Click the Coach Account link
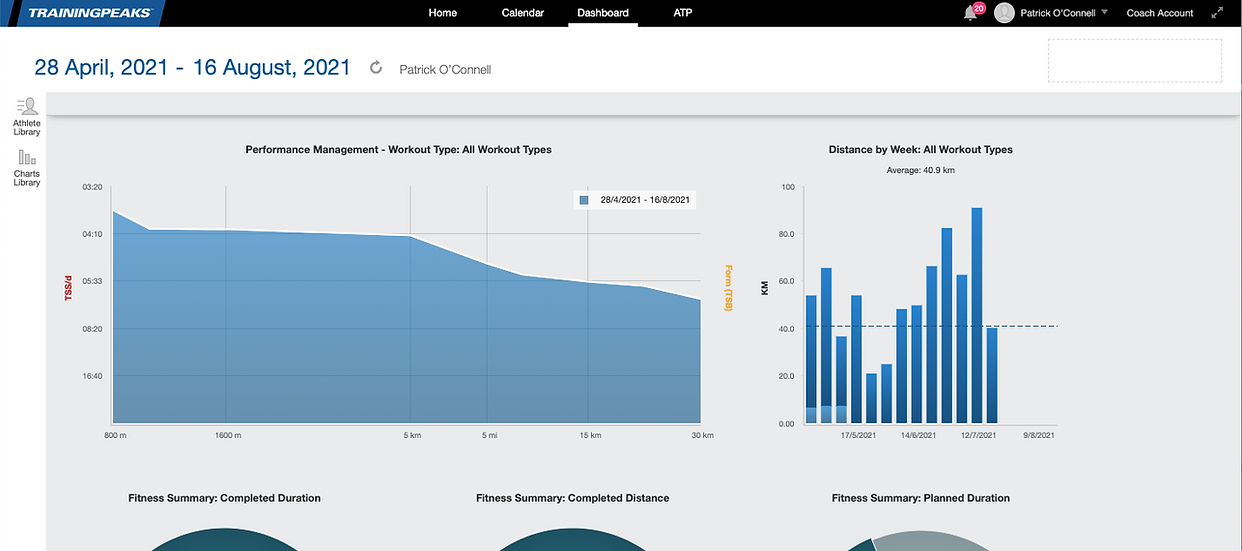The height and width of the screenshot is (551, 1242). point(1160,13)
